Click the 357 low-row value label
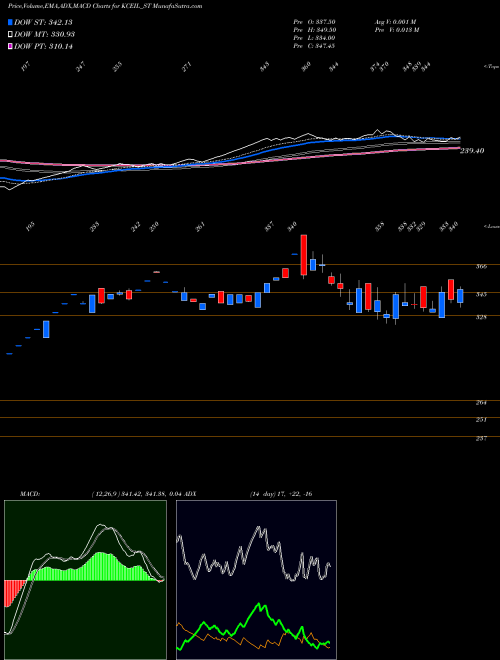The width and height of the screenshot is (500, 660). 269,226
